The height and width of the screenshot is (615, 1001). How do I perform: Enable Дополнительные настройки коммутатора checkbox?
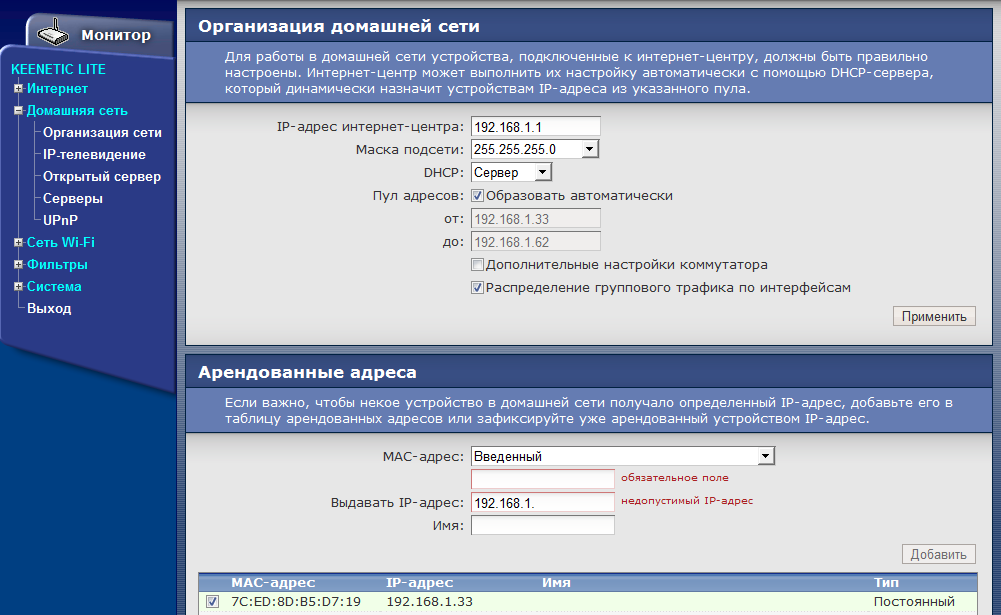click(x=478, y=264)
